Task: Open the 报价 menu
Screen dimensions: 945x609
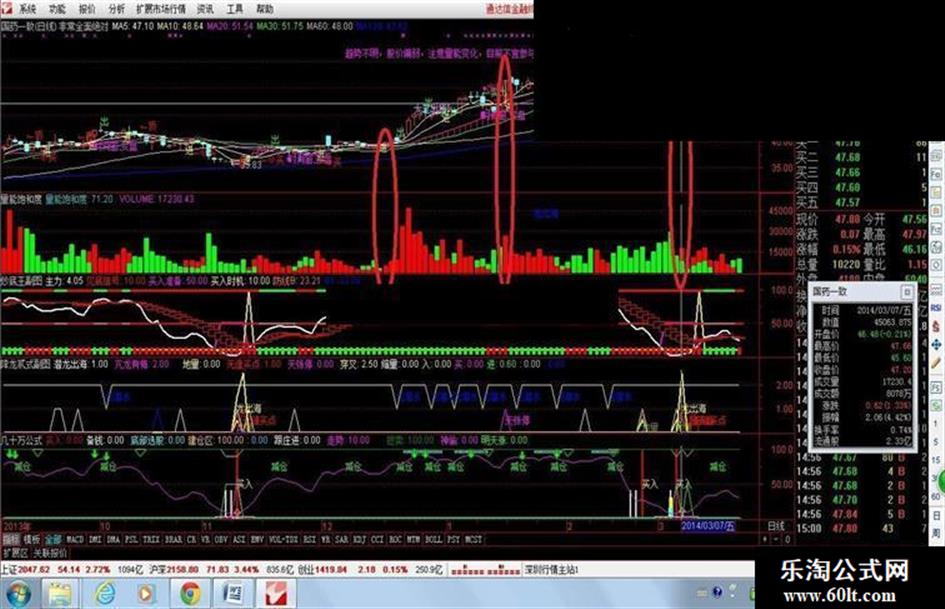Action: click(87, 8)
